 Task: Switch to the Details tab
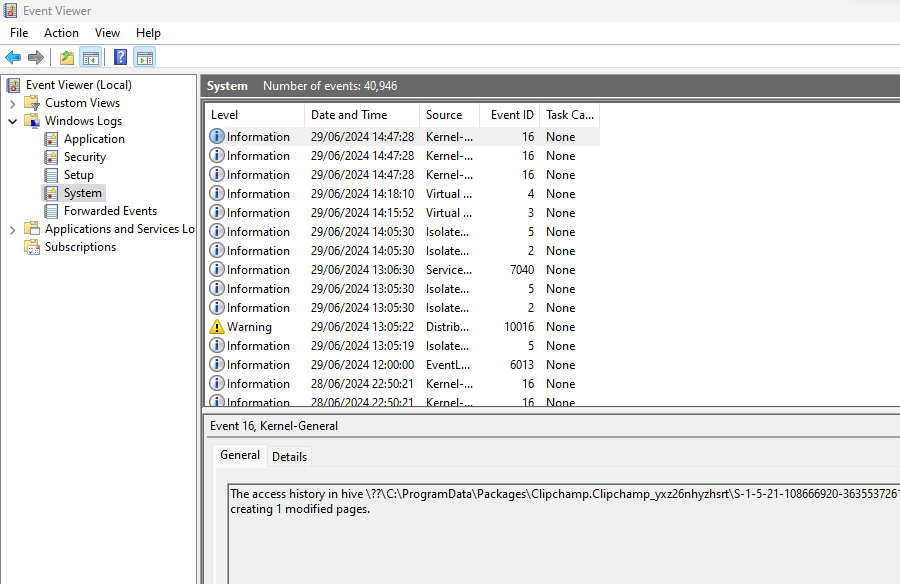[x=289, y=456]
